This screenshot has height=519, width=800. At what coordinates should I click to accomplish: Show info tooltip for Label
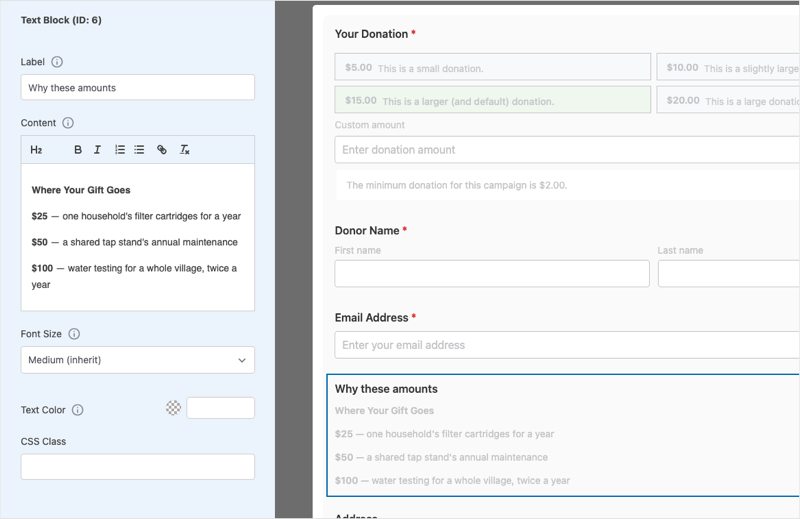[x=57, y=62]
